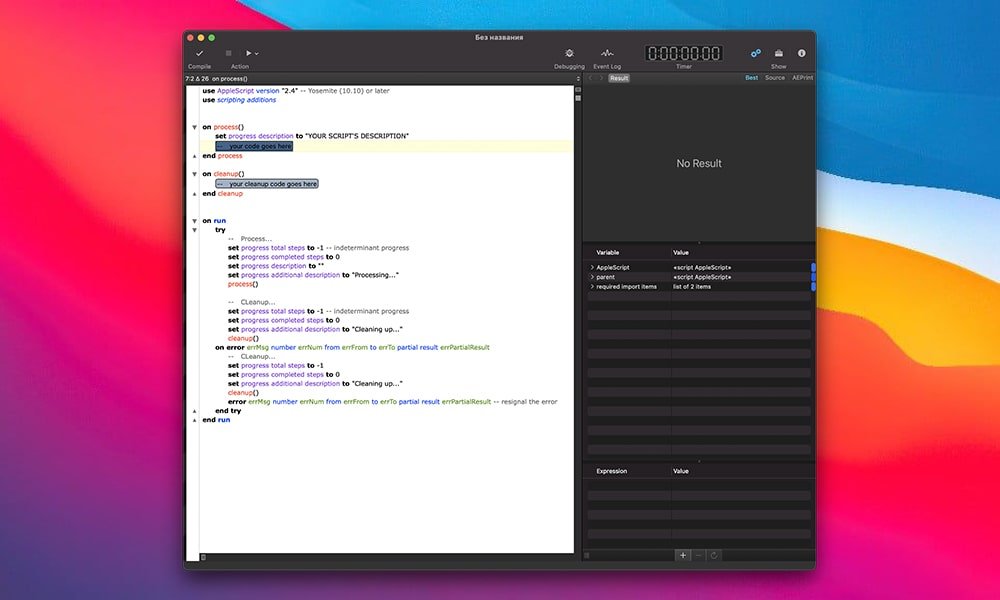Collapse the on process() handler block
This screenshot has width=1000, height=600.
pos(194,127)
